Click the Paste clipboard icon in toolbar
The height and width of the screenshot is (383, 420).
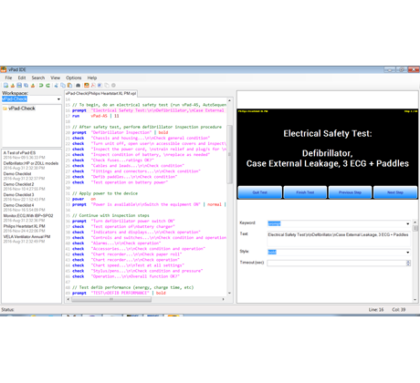[69, 85]
